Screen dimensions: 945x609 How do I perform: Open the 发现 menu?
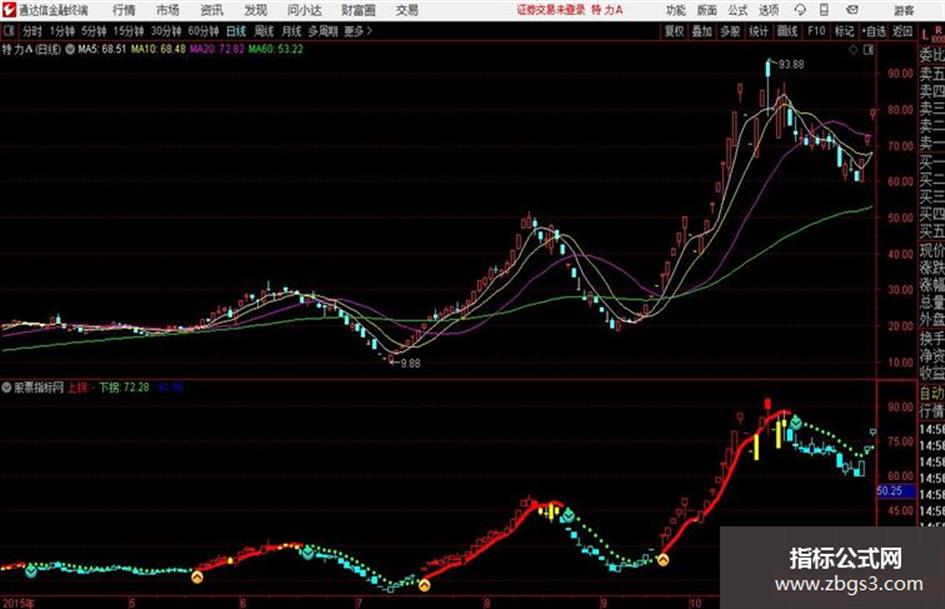point(256,10)
